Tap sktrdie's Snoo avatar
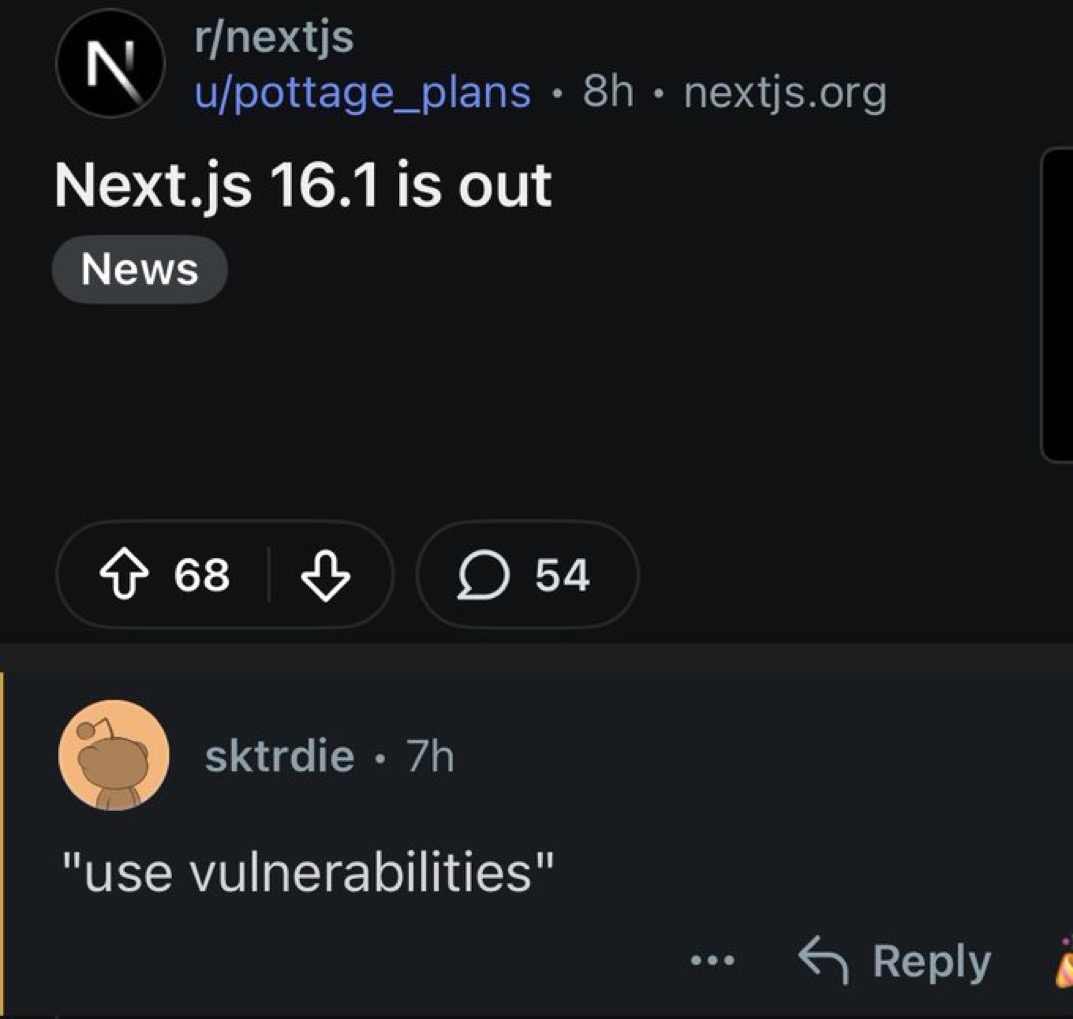The height and width of the screenshot is (1019, 1073). click(113, 755)
